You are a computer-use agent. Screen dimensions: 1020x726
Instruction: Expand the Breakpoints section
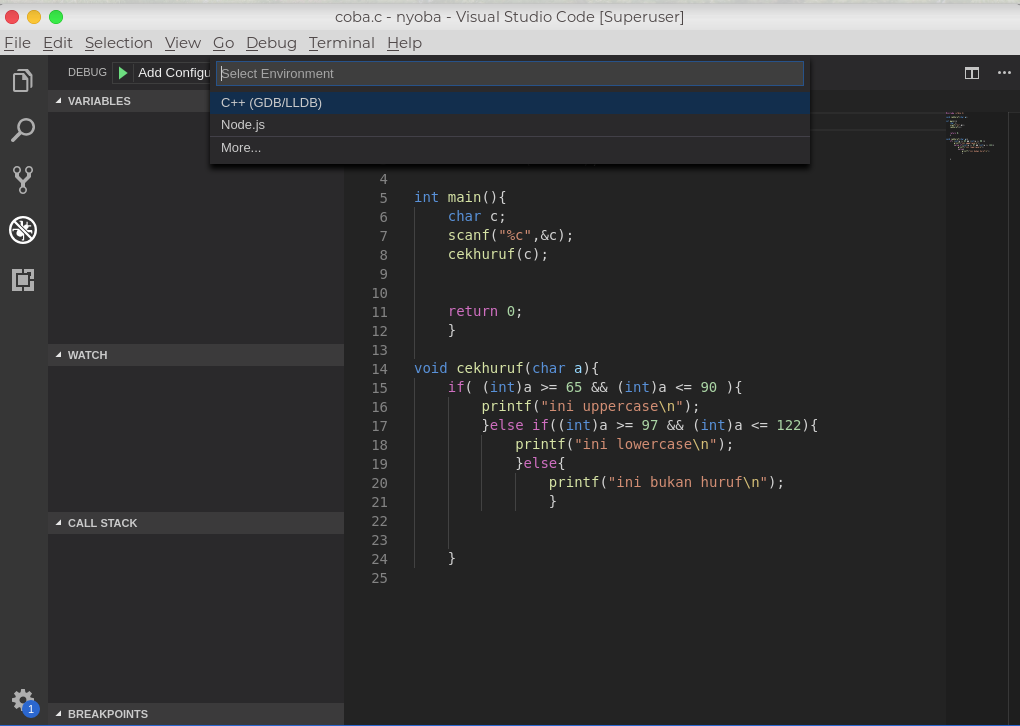[x=107, y=714]
